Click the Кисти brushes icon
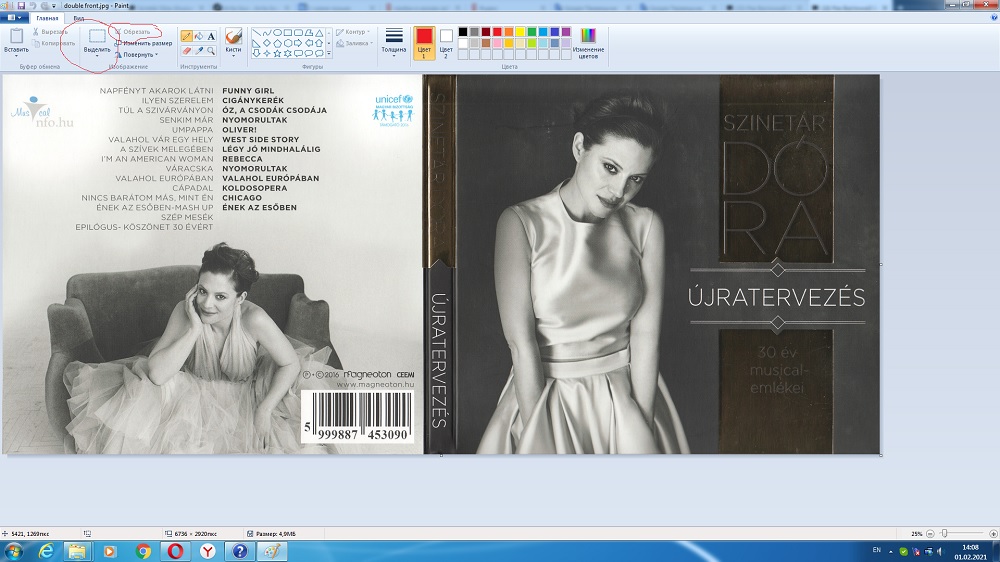 click(233, 36)
